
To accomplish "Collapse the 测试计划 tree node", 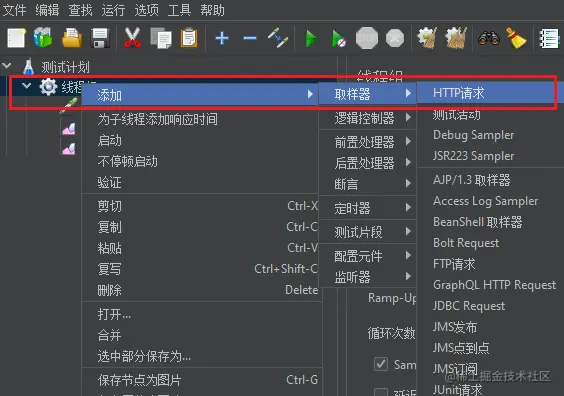I will pyautogui.click(x=7, y=66).
